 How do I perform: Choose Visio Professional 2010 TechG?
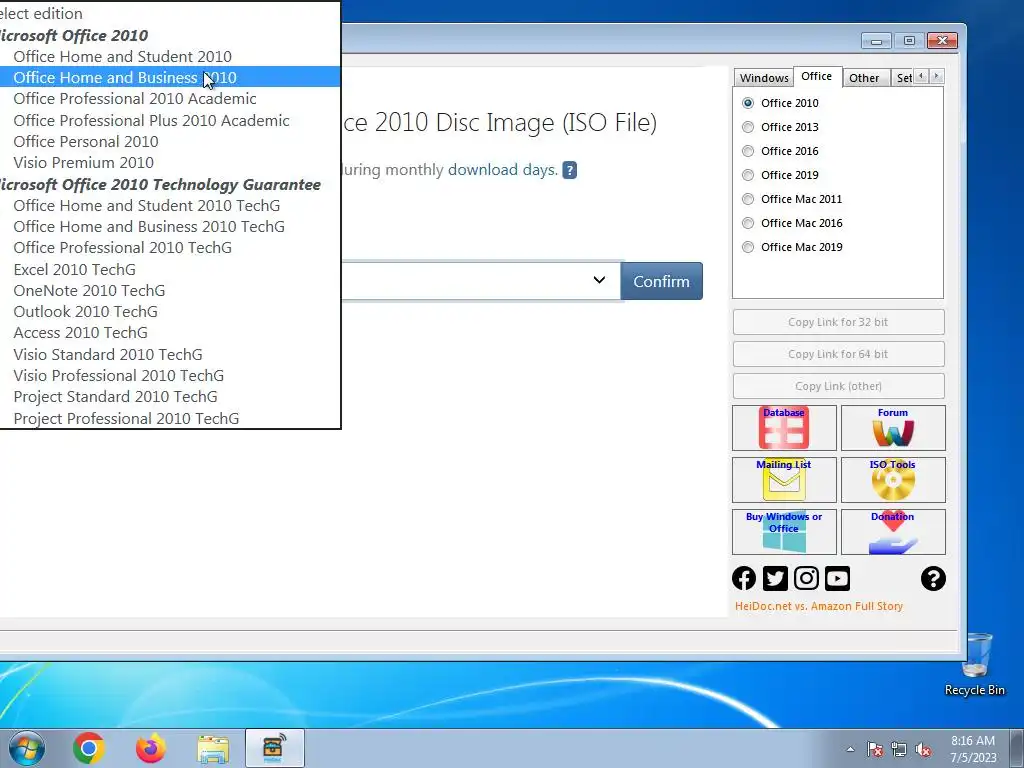(x=170, y=376)
